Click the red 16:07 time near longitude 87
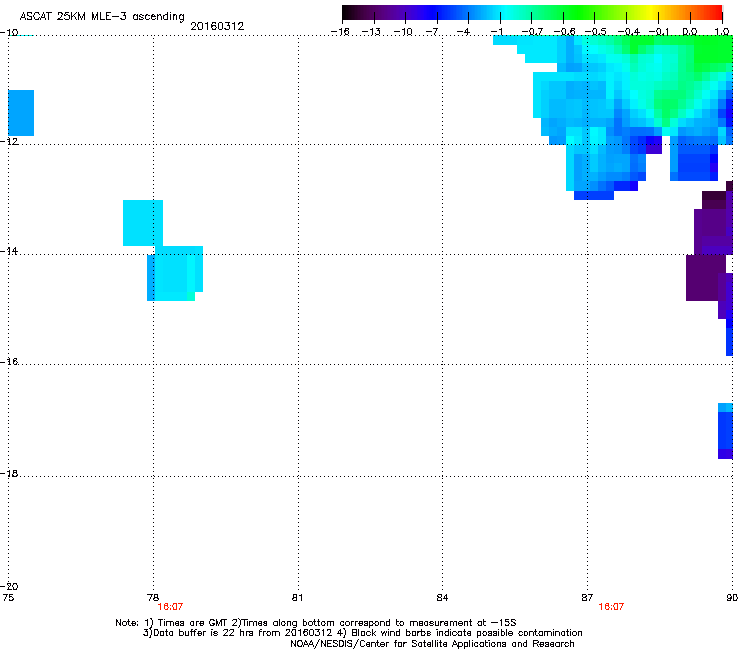 click(x=611, y=607)
